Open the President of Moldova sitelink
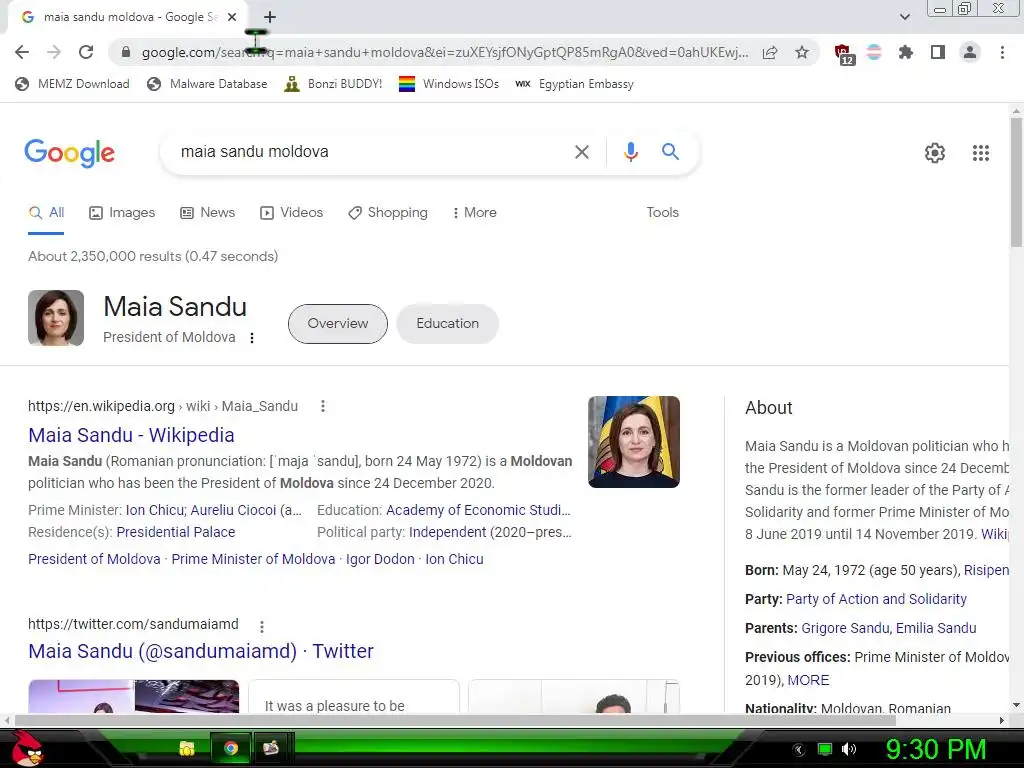This screenshot has width=1024, height=768. (94, 560)
